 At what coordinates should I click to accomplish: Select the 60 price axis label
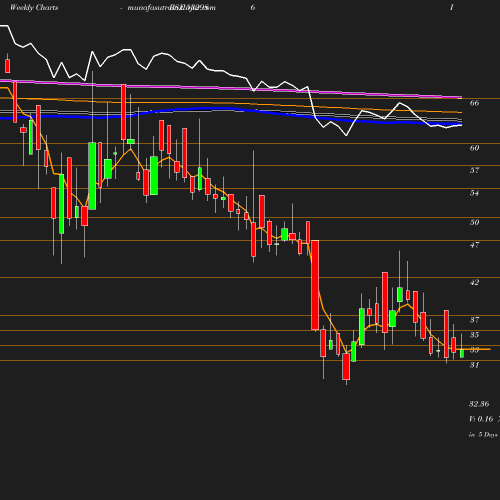click(474, 148)
